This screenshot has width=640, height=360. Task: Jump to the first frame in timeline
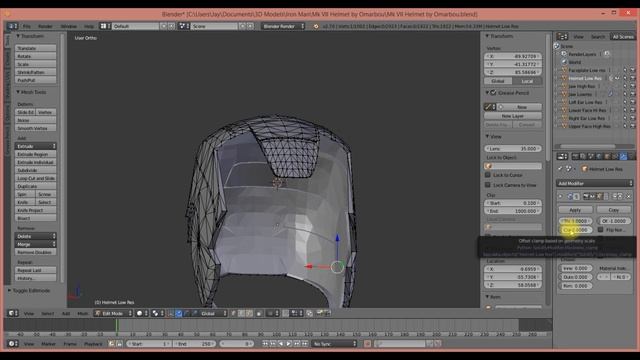point(265,344)
